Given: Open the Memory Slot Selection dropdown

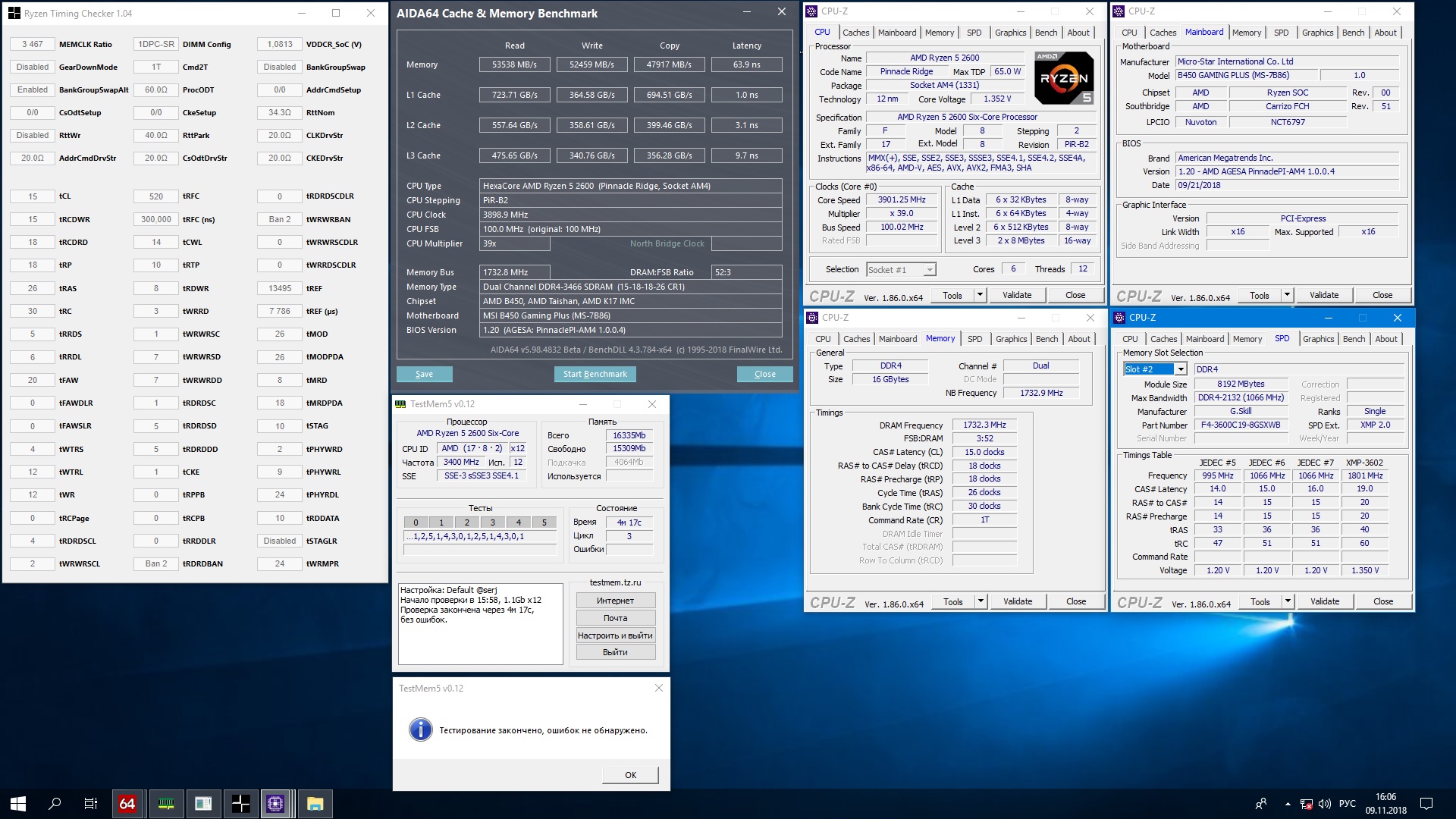Looking at the screenshot, I should pos(1180,369).
